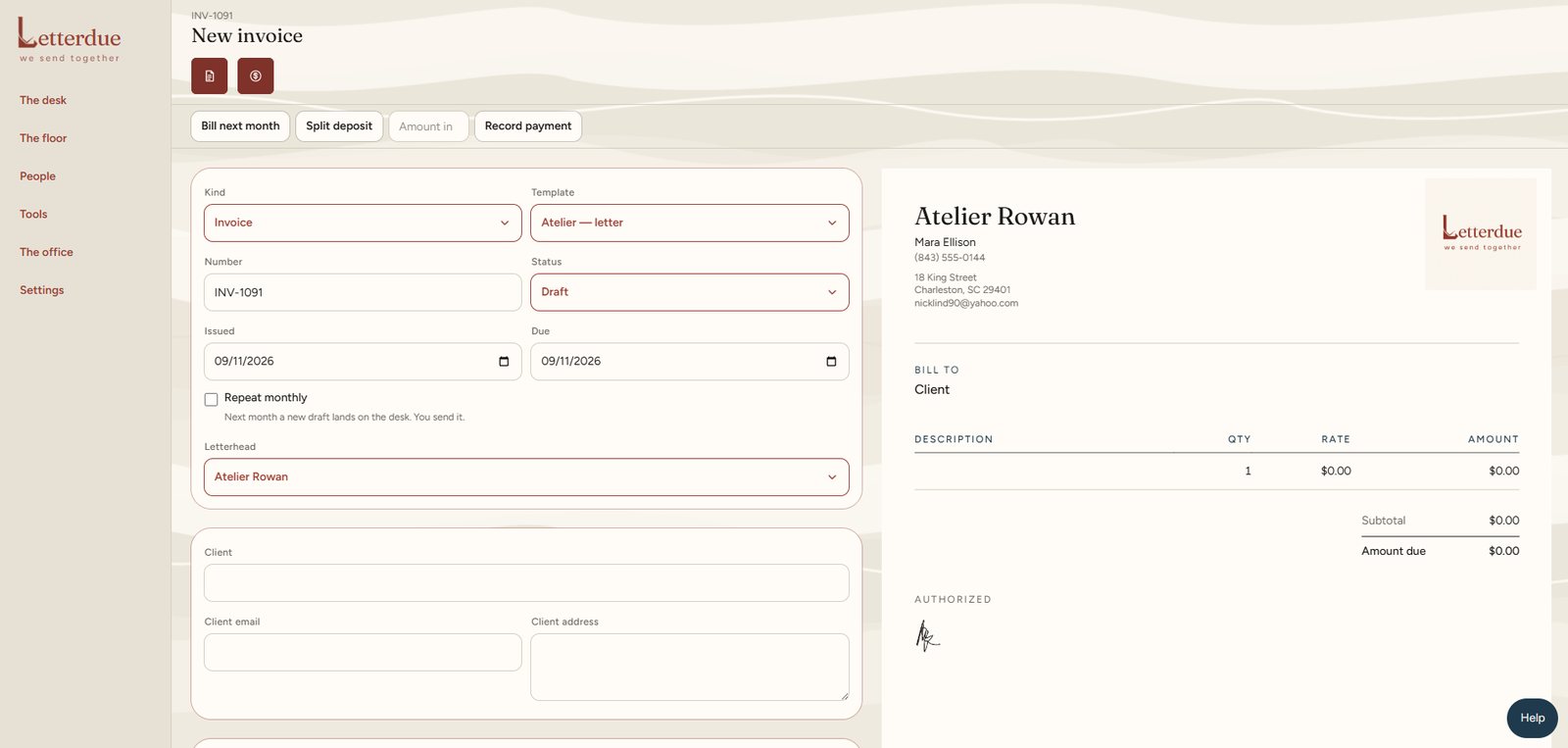Open the Help button

coord(1532,718)
